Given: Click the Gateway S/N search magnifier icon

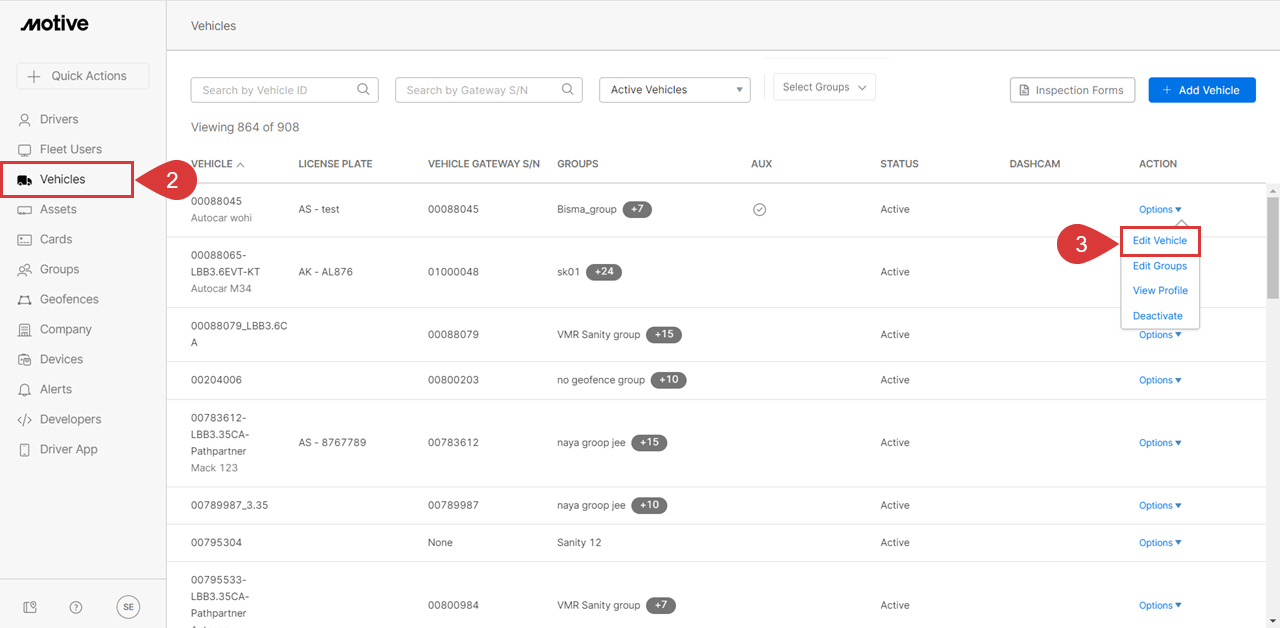Looking at the screenshot, I should [x=568, y=89].
